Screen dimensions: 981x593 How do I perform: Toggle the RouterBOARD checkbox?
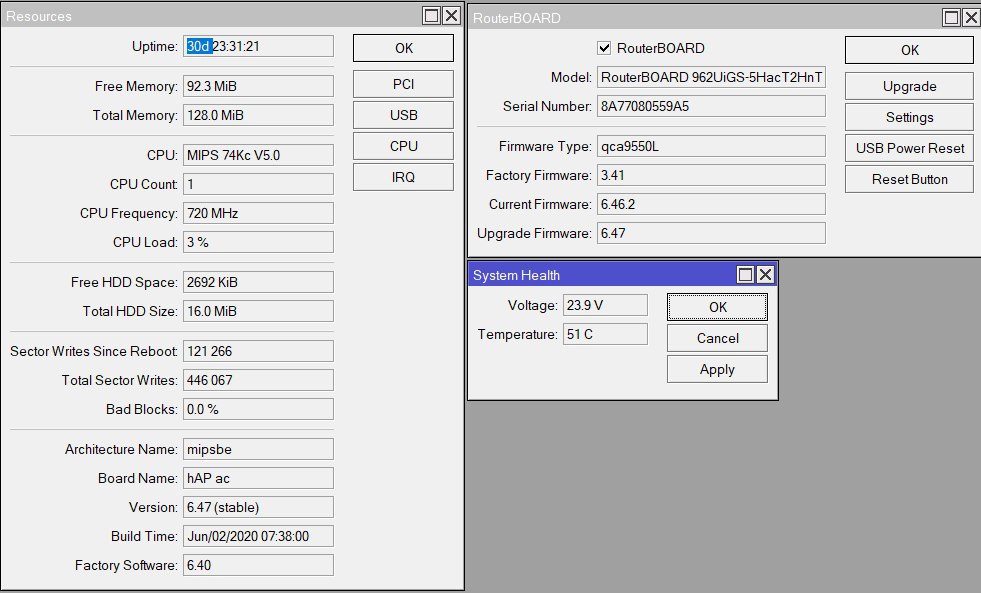tap(604, 48)
